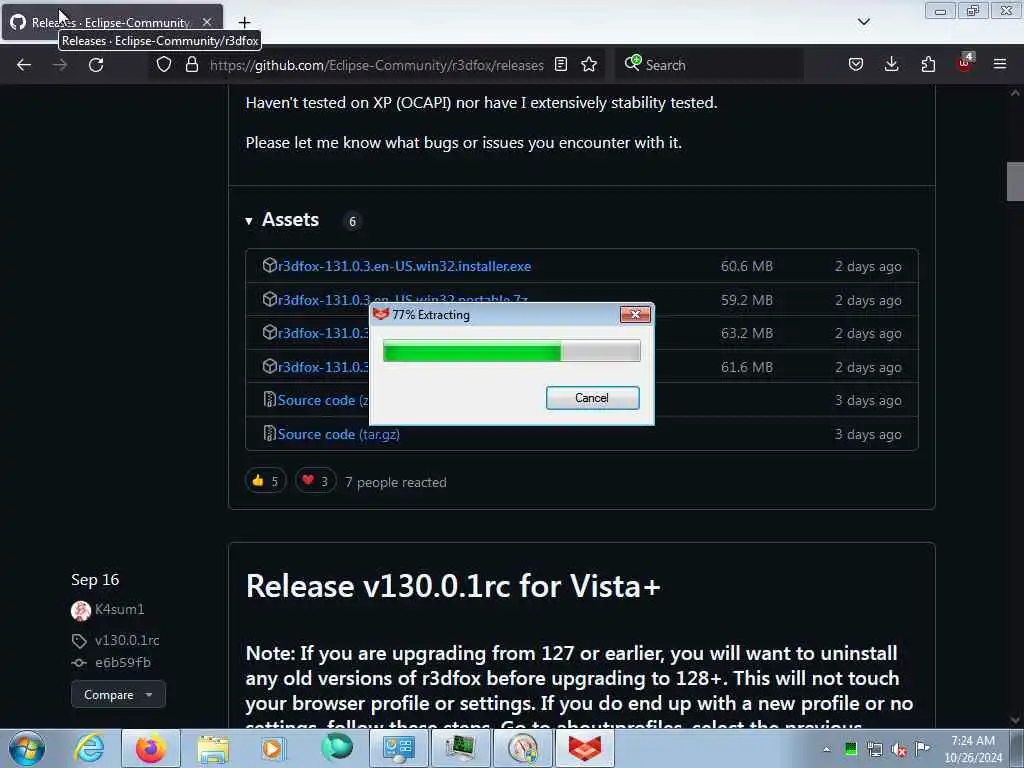Open a new browser tab
The width and height of the screenshot is (1024, 768).
244,23
